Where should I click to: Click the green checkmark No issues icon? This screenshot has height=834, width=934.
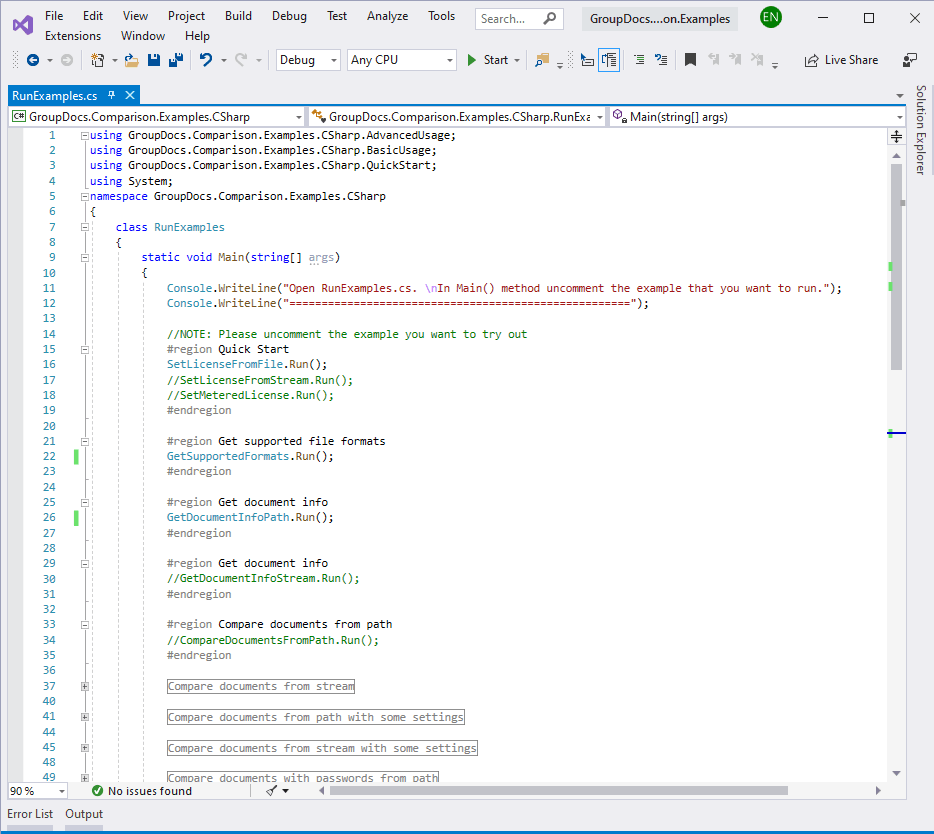tap(98, 791)
